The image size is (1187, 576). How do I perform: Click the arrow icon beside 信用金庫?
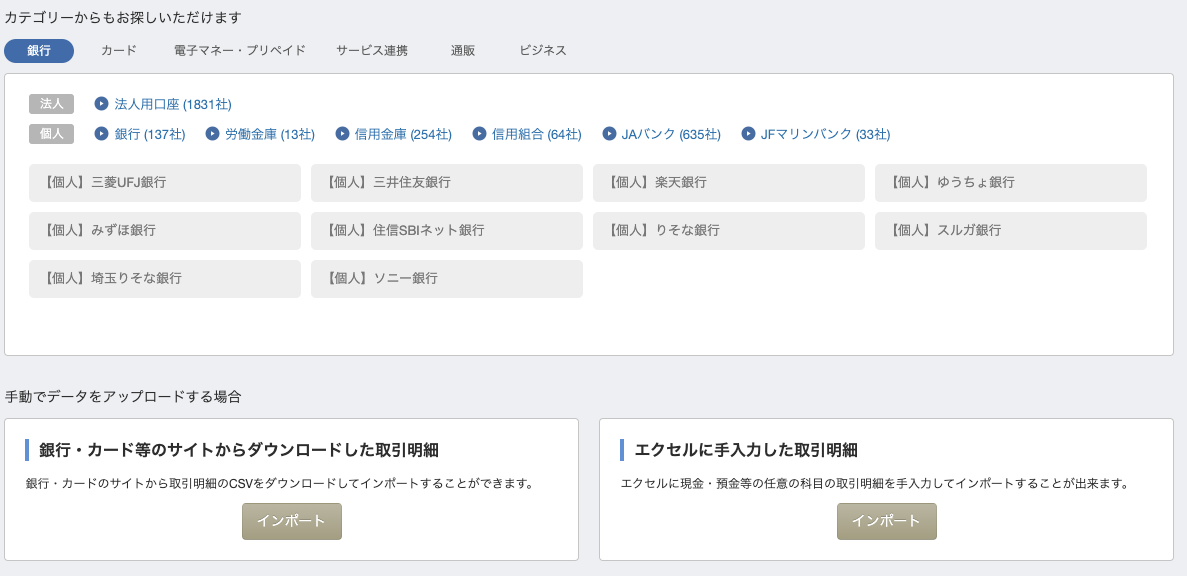tap(342, 134)
